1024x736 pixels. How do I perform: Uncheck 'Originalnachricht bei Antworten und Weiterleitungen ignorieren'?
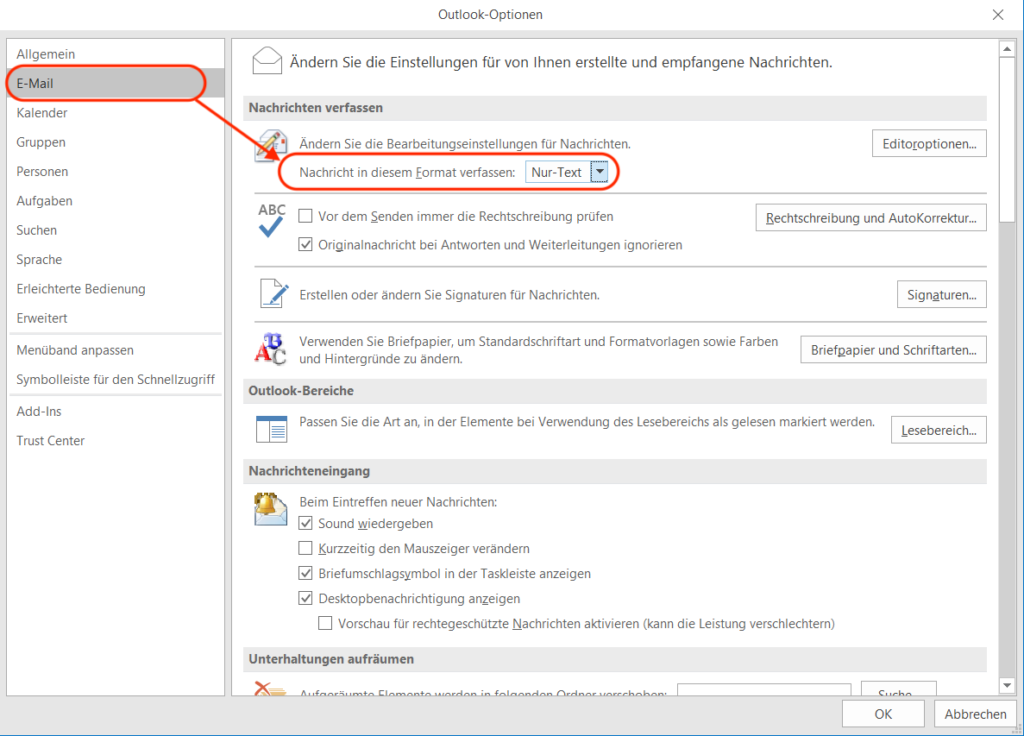(x=305, y=245)
